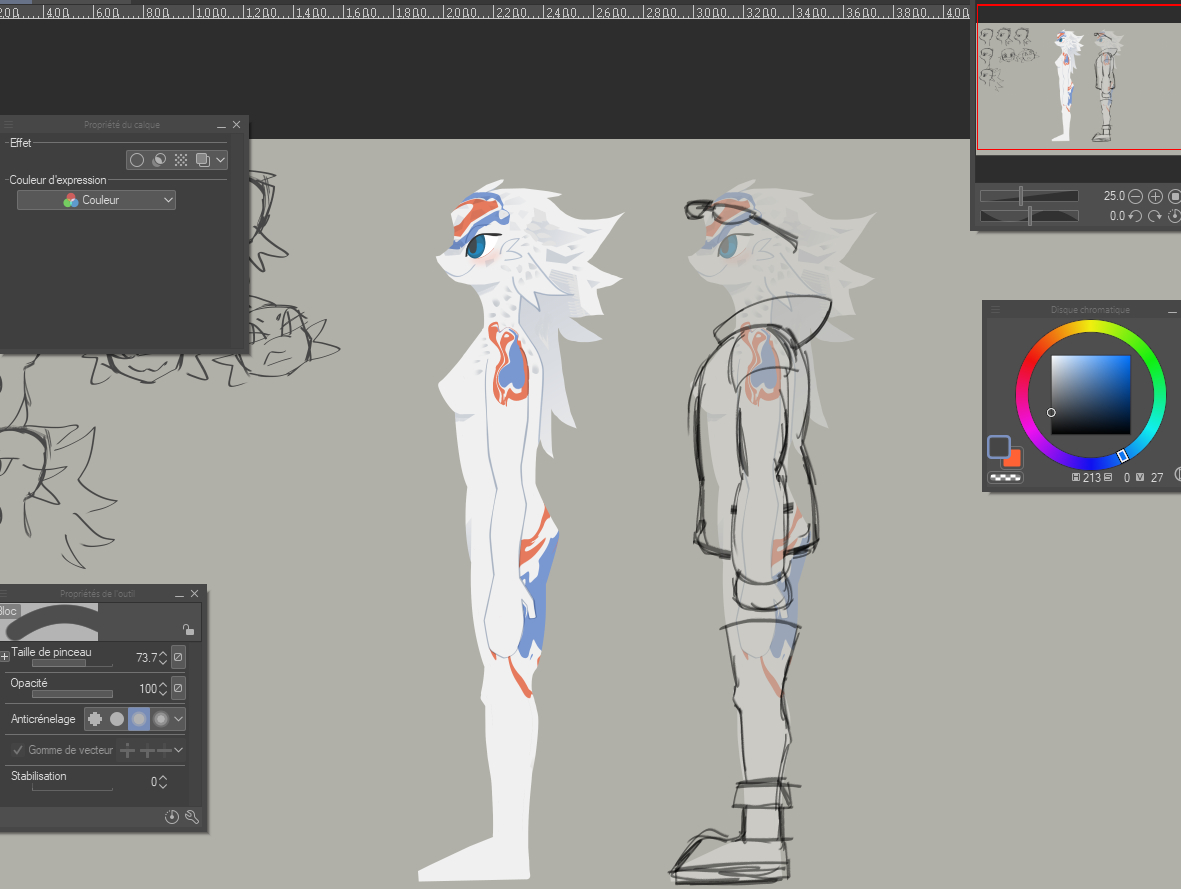Toggle the Gomme de vecteur checkbox
The height and width of the screenshot is (889, 1181).
point(18,750)
